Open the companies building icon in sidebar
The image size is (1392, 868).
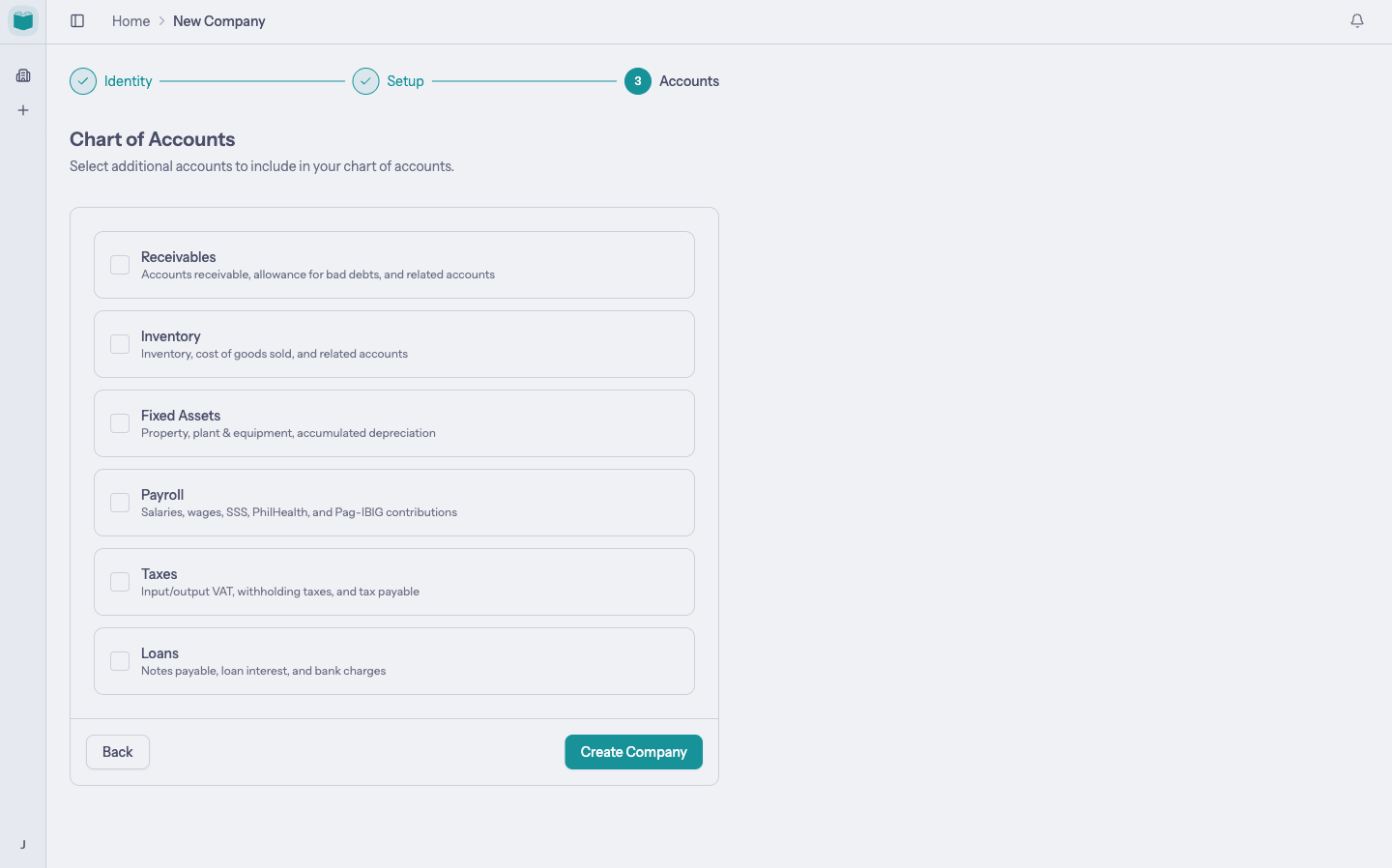click(x=22, y=74)
